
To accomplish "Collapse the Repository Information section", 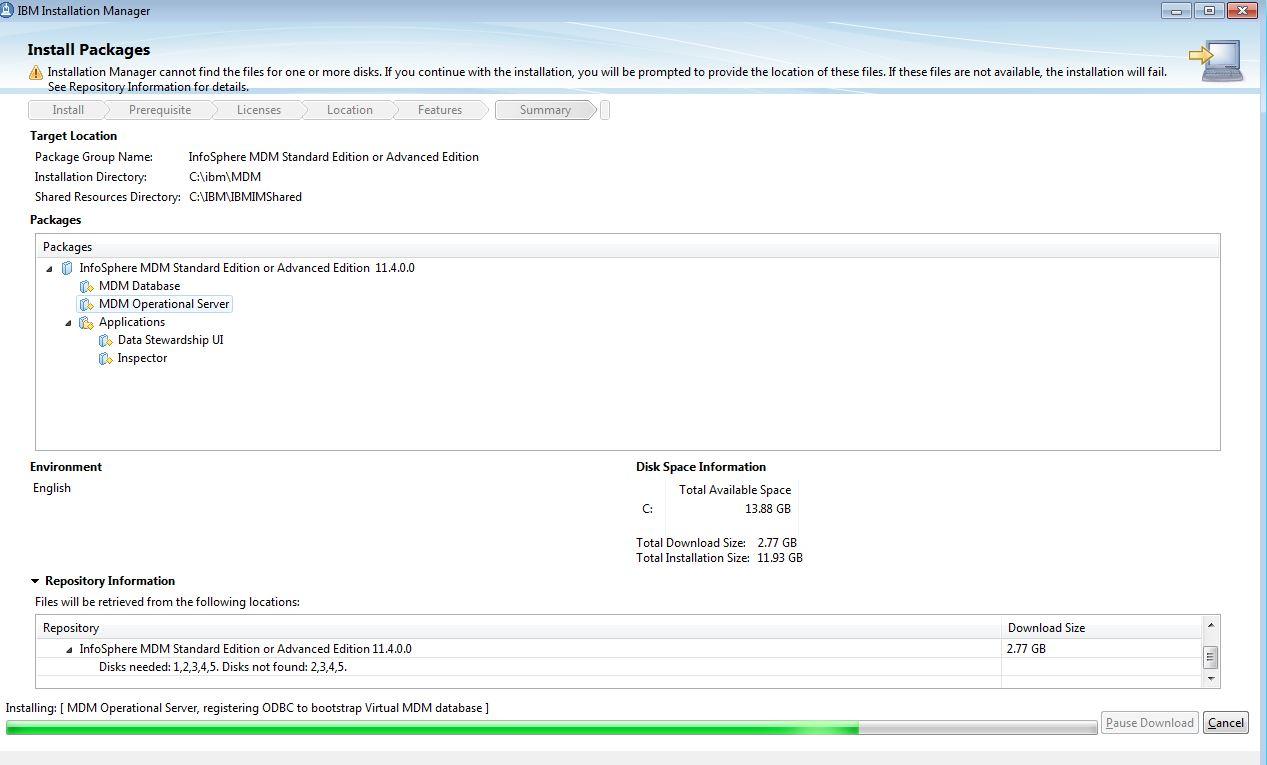I will [x=35, y=581].
